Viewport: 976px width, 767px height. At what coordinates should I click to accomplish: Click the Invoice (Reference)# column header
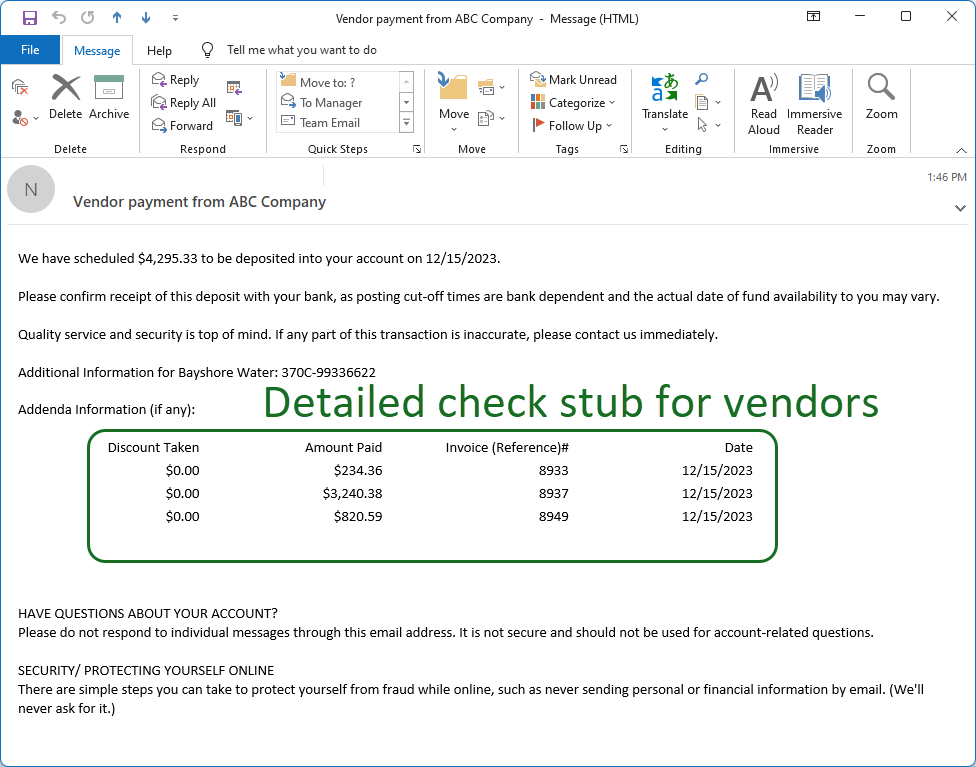pos(507,448)
